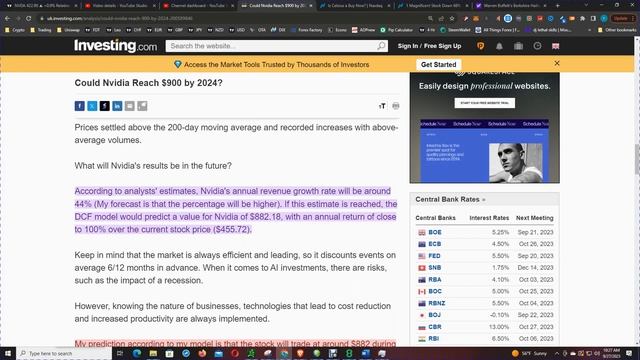Open the notifications bell on Investing.com
This screenshot has width=640, height=360.
coord(499,46)
